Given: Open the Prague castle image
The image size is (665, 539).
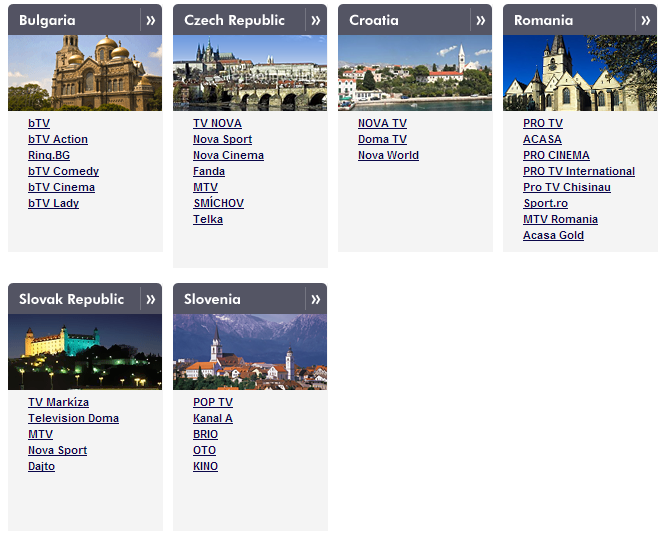Looking at the screenshot, I should coord(250,73).
